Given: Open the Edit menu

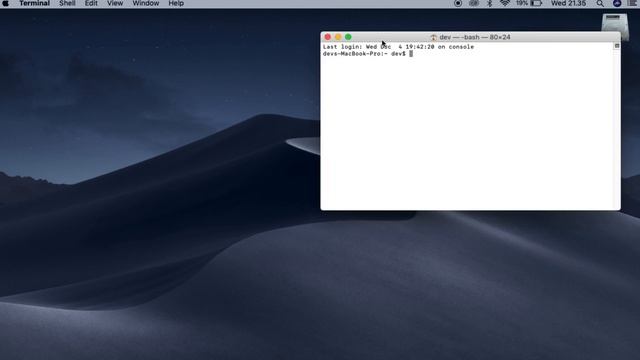Looking at the screenshot, I should pos(91,3).
